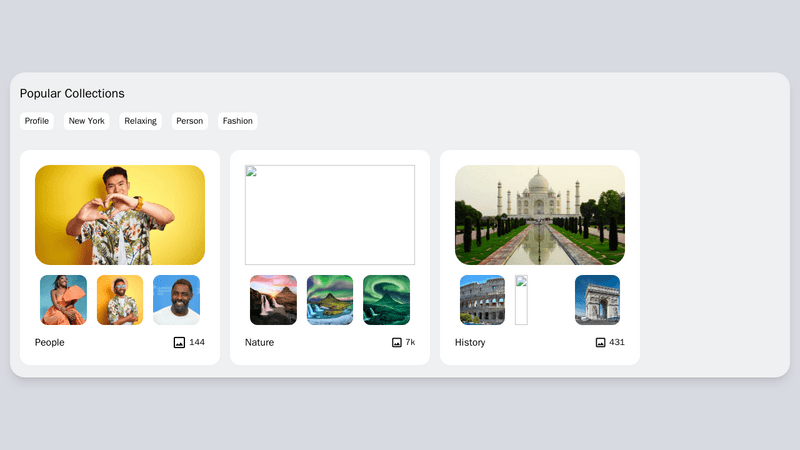Image resolution: width=800 pixels, height=450 pixels.
Task: Click the broken Nature cover image
Action: [x=330, y=215]
